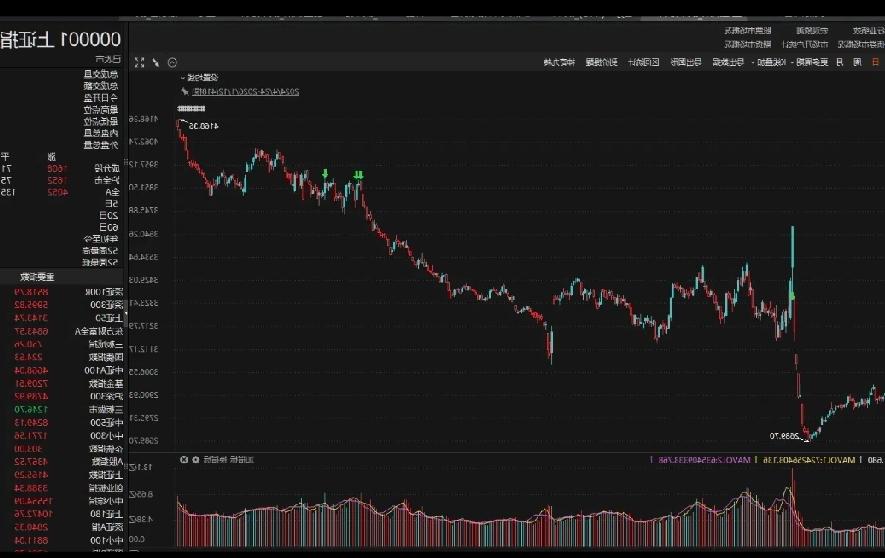Select the 日 (daily) period tab
Screen dimensions: 885x558
pos(875,62)
